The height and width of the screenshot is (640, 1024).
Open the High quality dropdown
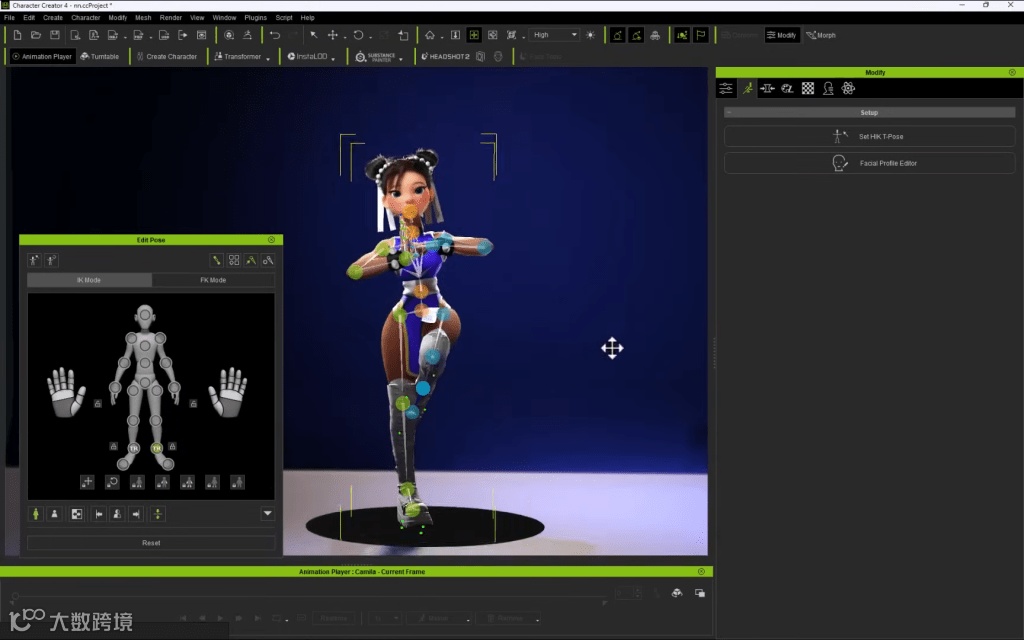[554, 35]
